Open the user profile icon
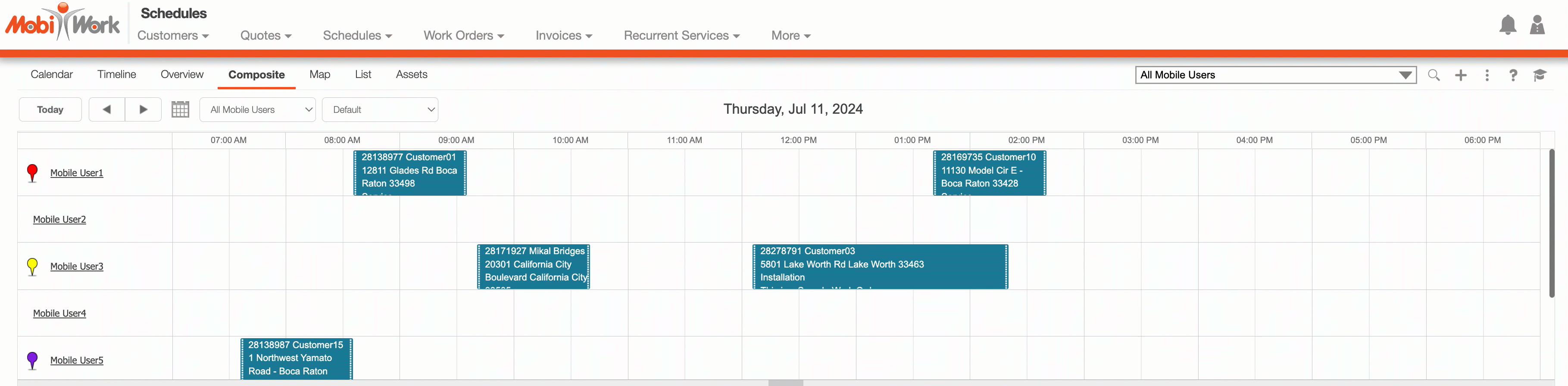Image resolution: width=1568 pixels, height=386 pixels. (1537, 25)
